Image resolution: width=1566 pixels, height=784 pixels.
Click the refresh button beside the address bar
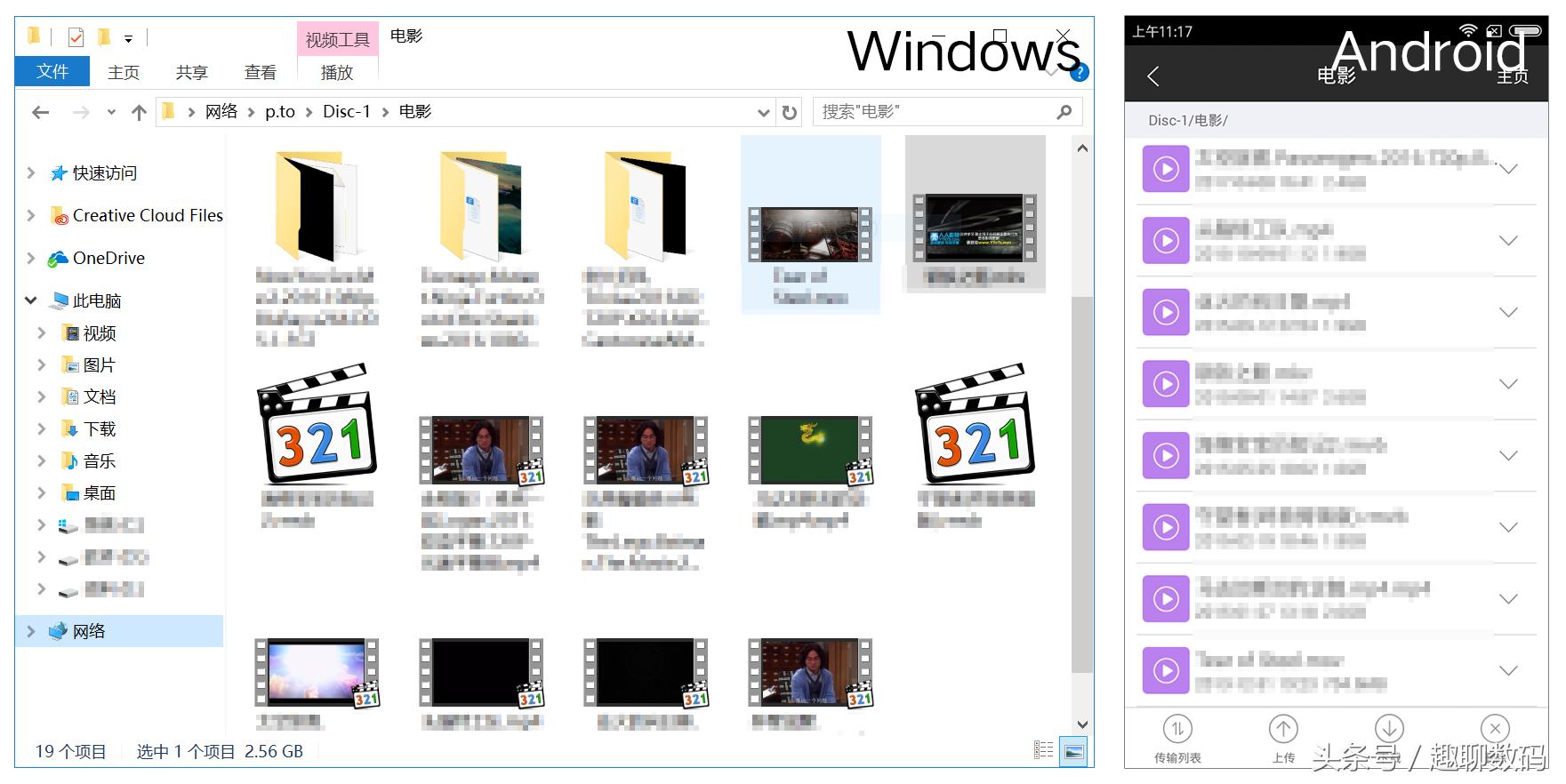(789, 113)
